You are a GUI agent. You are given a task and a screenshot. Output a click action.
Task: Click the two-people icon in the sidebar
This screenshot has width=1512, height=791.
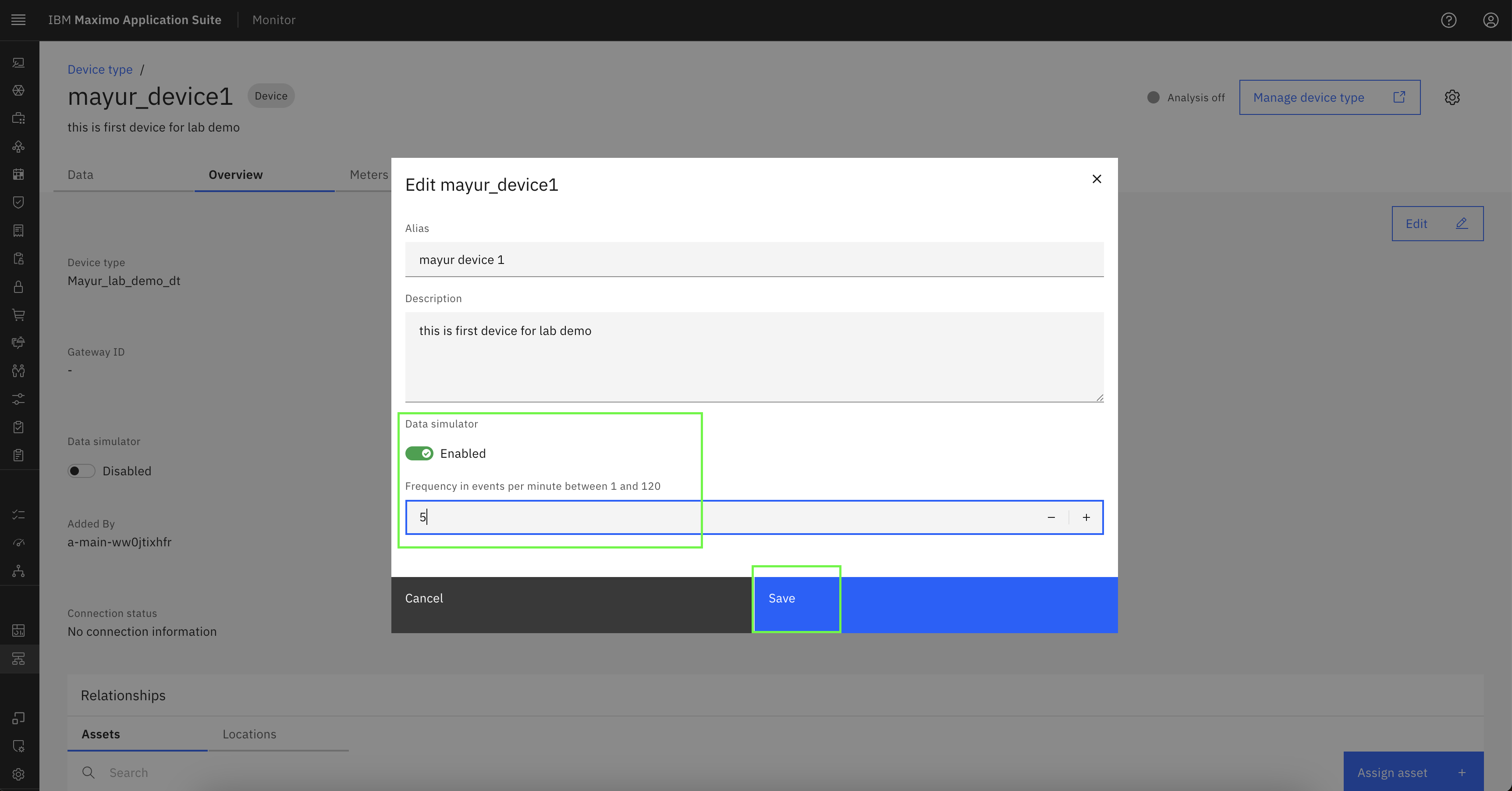pyautogui.click(x=19, y=371)
